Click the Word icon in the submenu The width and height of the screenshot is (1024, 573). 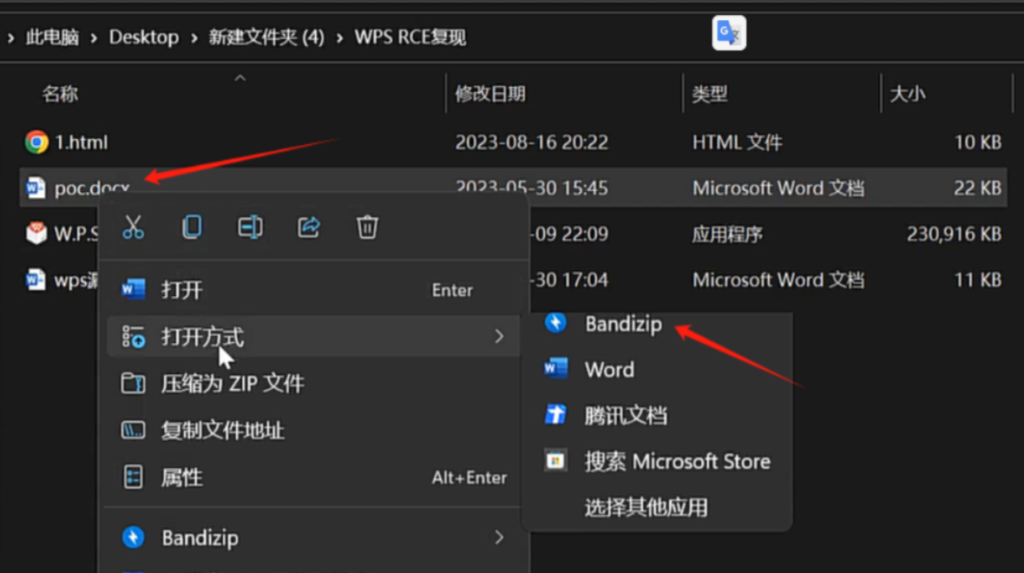click(x=556, y=368)
